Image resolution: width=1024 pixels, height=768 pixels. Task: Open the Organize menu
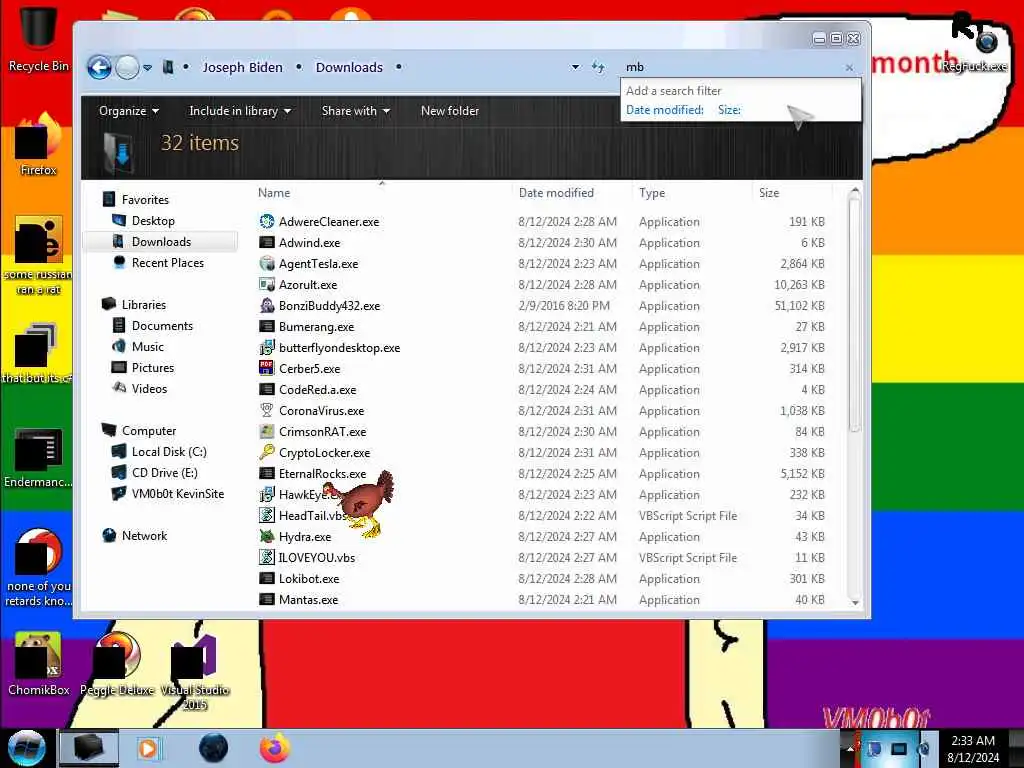pyautogui.click(x=129, y=111)
